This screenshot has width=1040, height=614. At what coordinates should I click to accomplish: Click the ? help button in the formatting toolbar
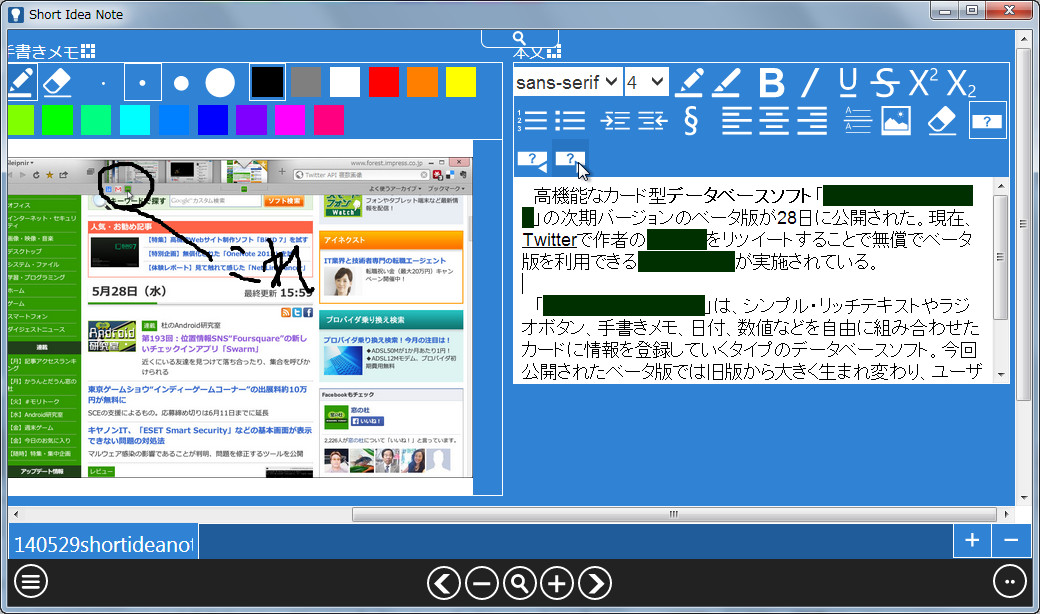[x=987, y=120]
